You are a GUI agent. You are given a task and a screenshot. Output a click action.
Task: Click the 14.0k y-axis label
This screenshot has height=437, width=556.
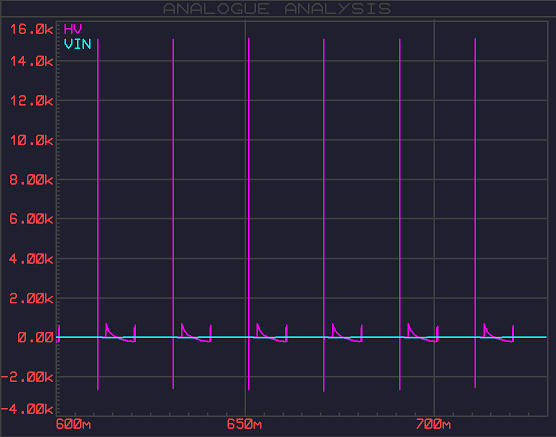coord(32,62)
